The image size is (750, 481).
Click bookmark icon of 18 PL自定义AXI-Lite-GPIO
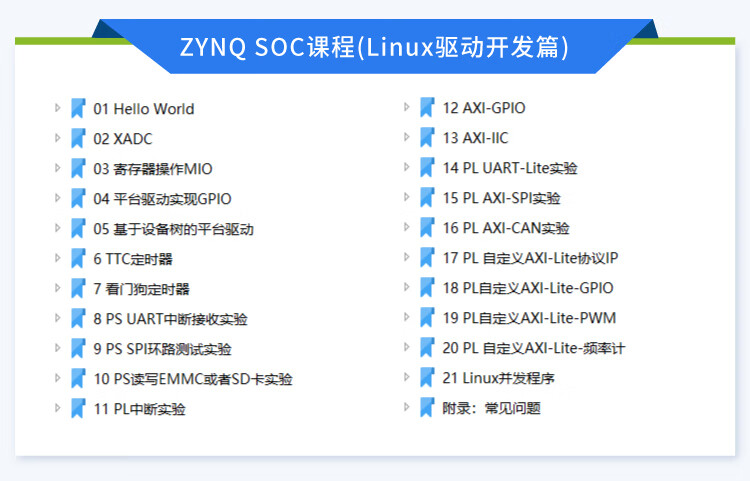[x=427, y=287]
